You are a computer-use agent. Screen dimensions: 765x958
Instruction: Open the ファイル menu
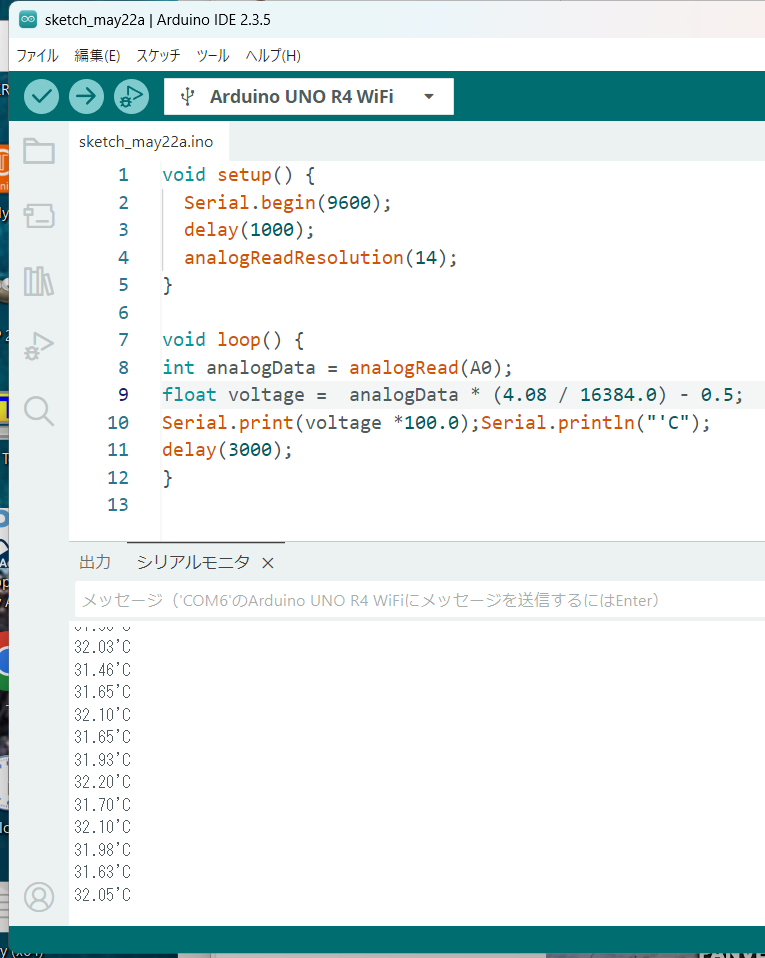37,56
